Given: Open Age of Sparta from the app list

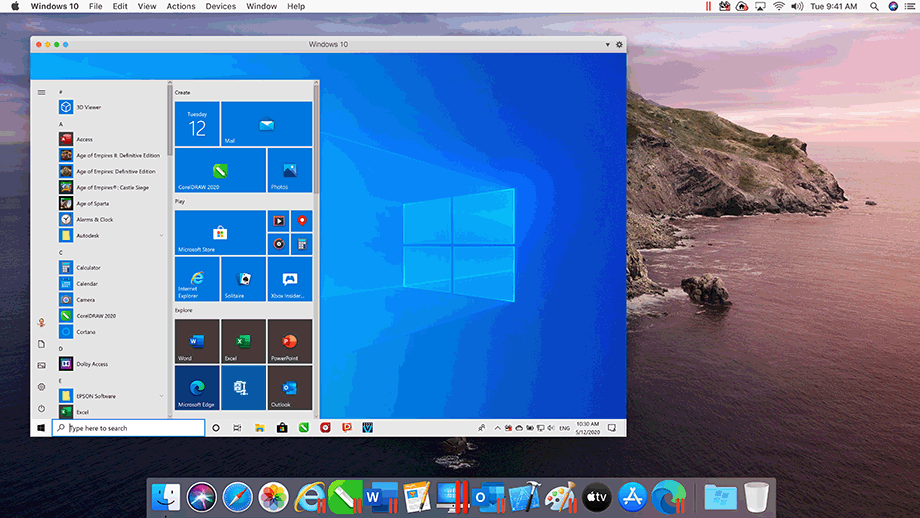Looking at the screenshot, I should pos(84,204).
